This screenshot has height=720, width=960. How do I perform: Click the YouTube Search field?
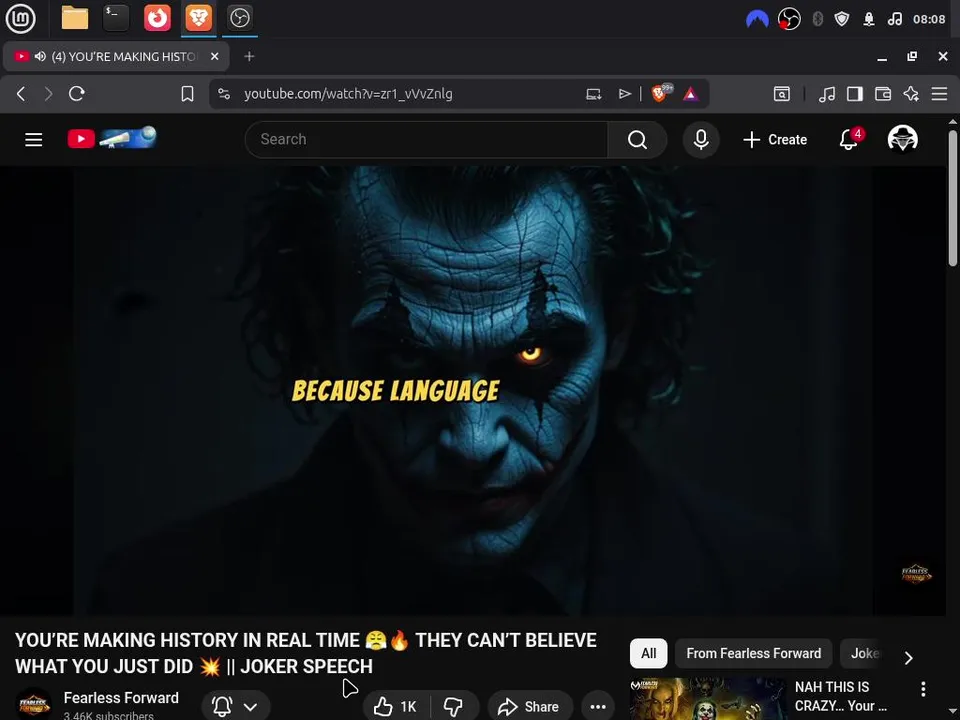[x=426, y=140]
